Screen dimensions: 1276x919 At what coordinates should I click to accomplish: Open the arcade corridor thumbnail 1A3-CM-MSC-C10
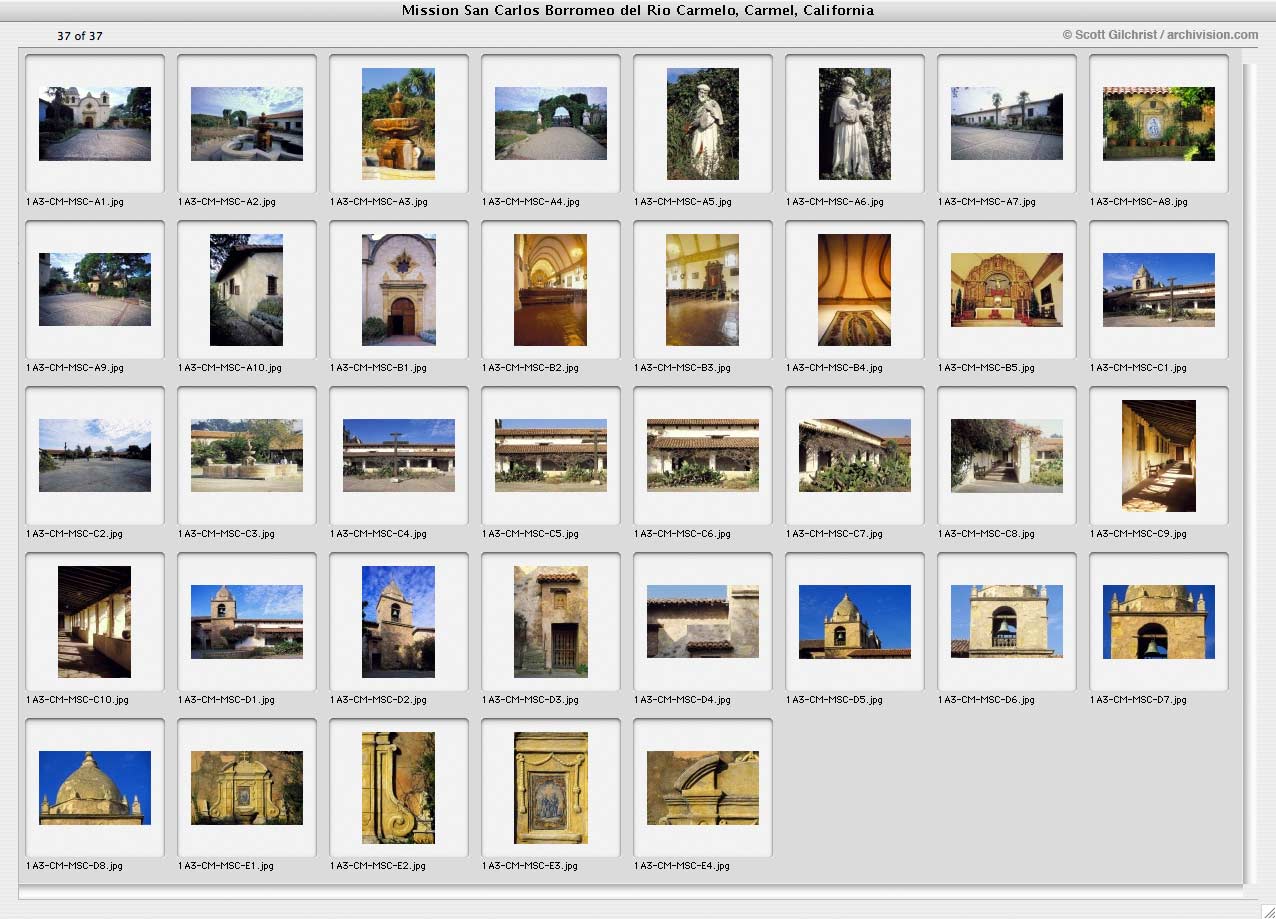point(95,622)
